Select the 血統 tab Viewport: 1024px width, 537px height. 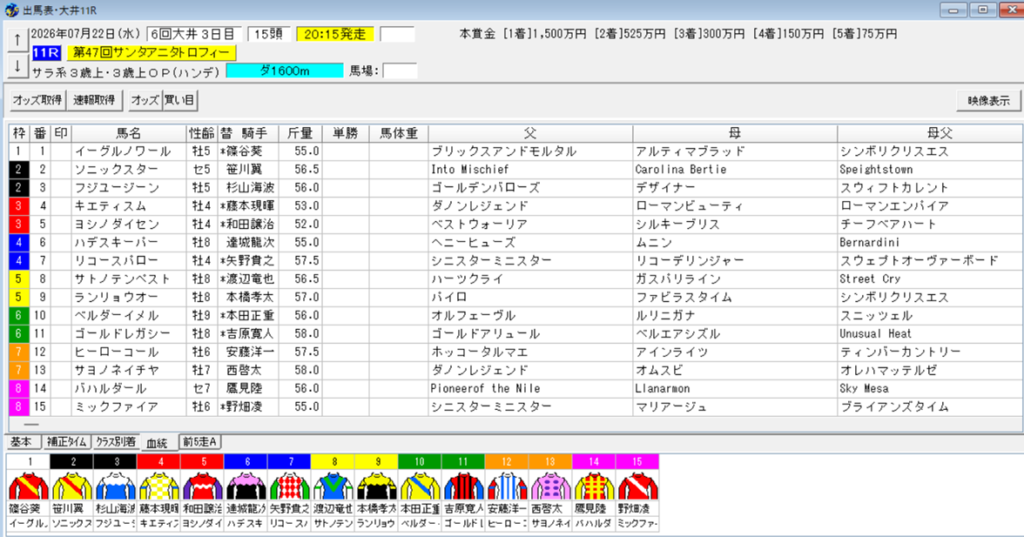(x=157, y=443)
